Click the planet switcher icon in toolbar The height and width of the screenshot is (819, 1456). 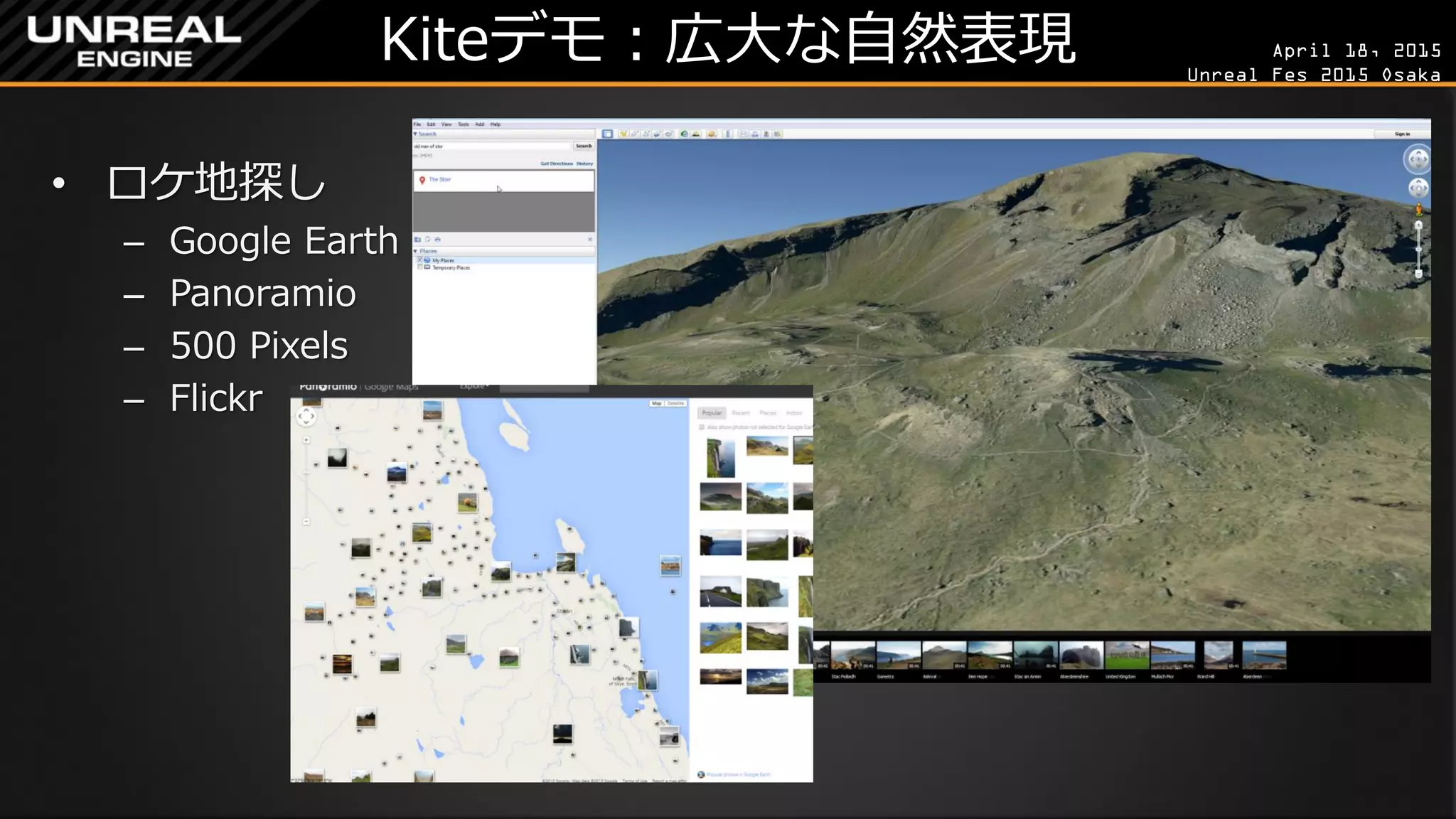click(x=712, y=134)
